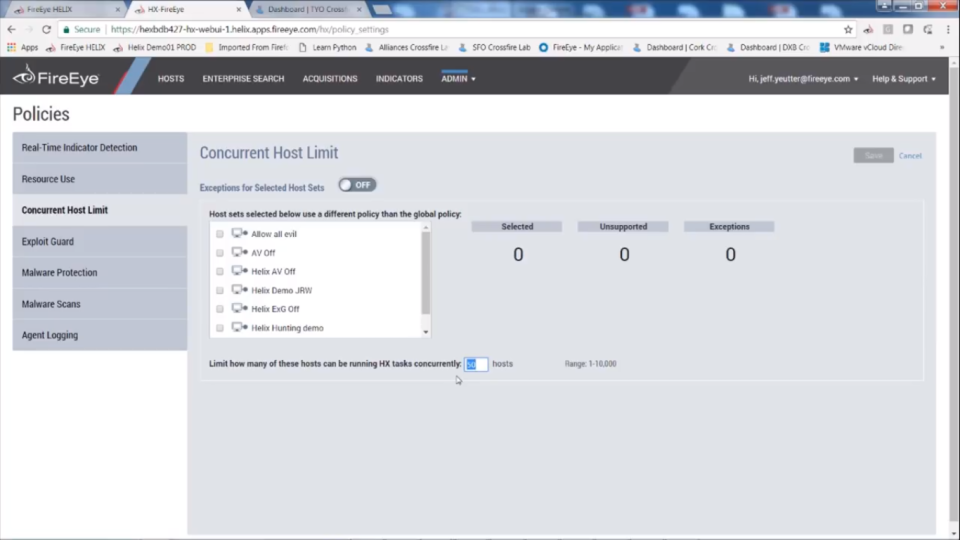The image size is (960, 540).
Task: Open ACQUISITIONS menu item
Action: [330, 78]
